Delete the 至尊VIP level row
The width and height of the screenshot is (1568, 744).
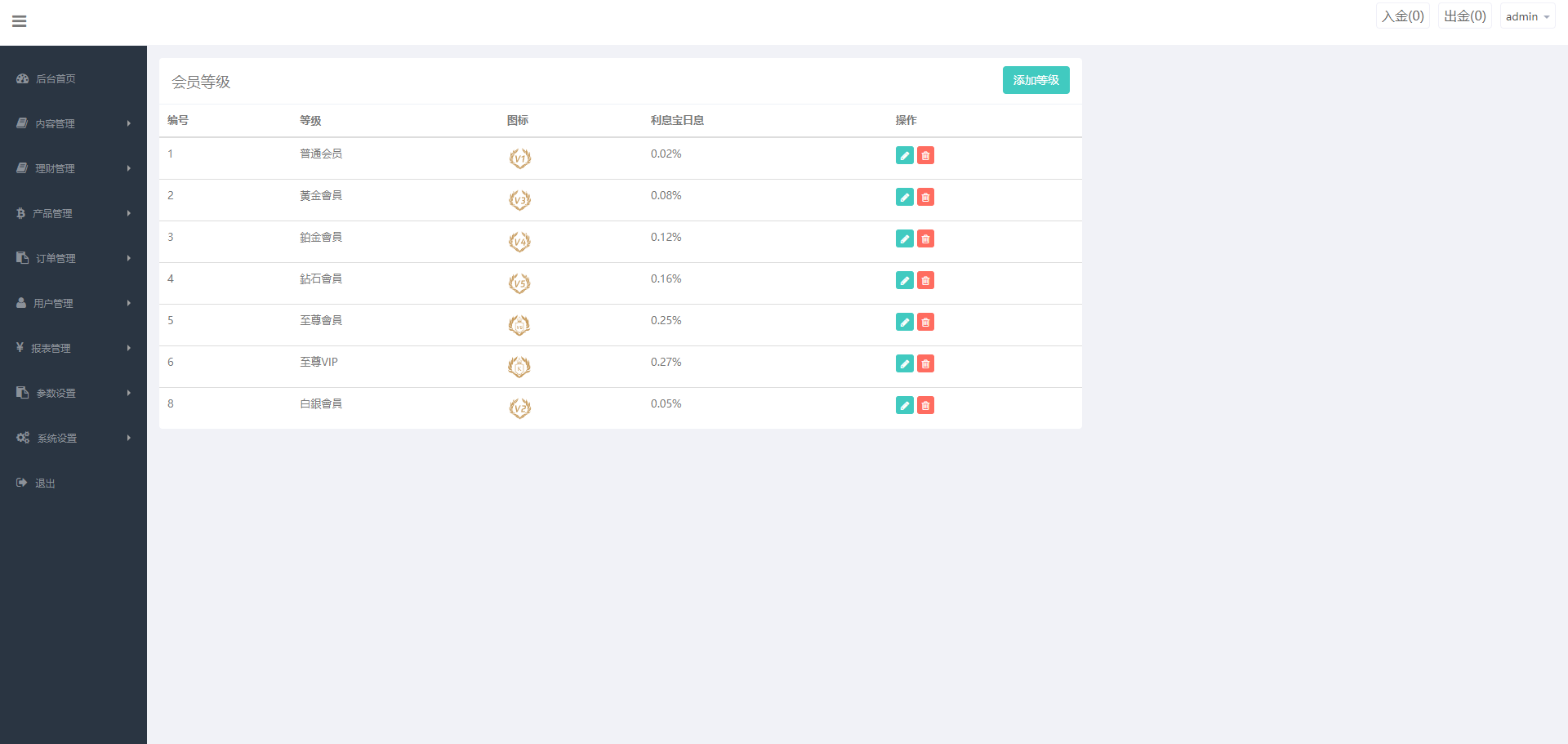925,364
